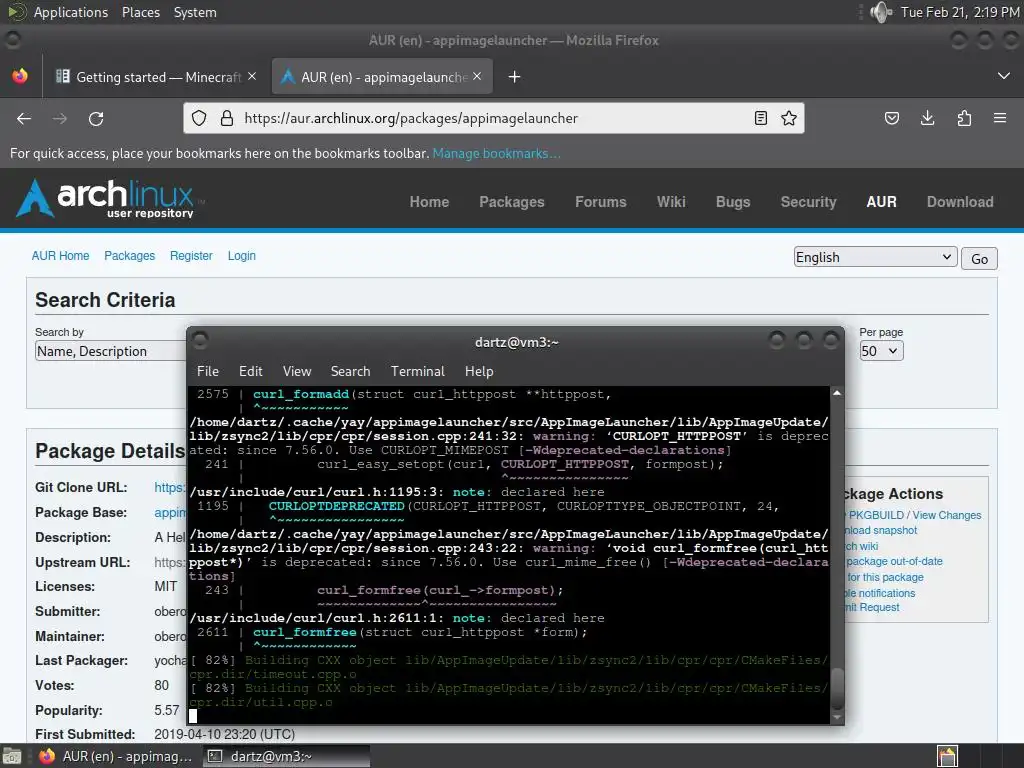Open the terminal Search menu
The image size is (1024, 768).
351,372
